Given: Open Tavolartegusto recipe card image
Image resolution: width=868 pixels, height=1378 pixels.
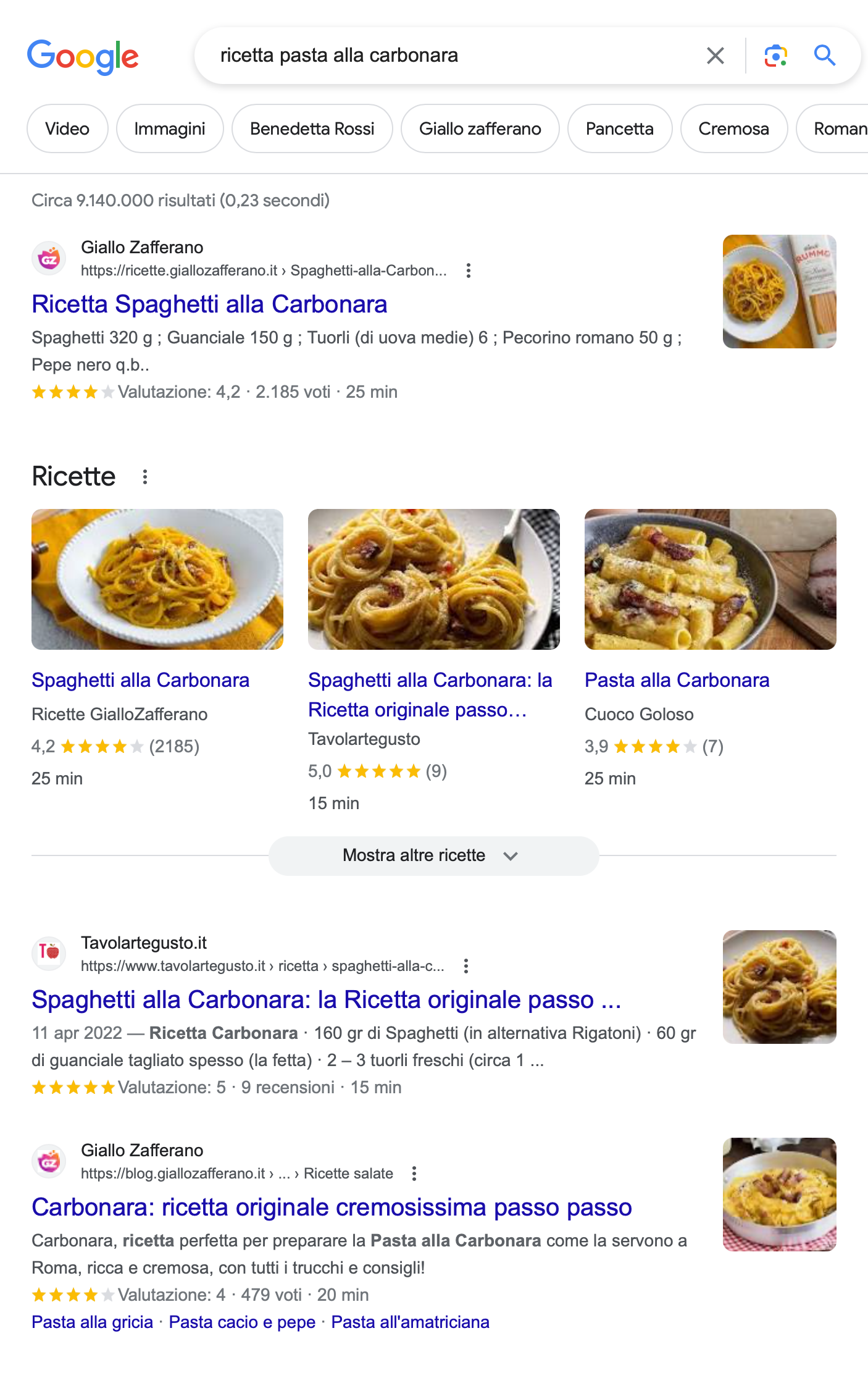Looking at the screenshot, I should 433,579.
